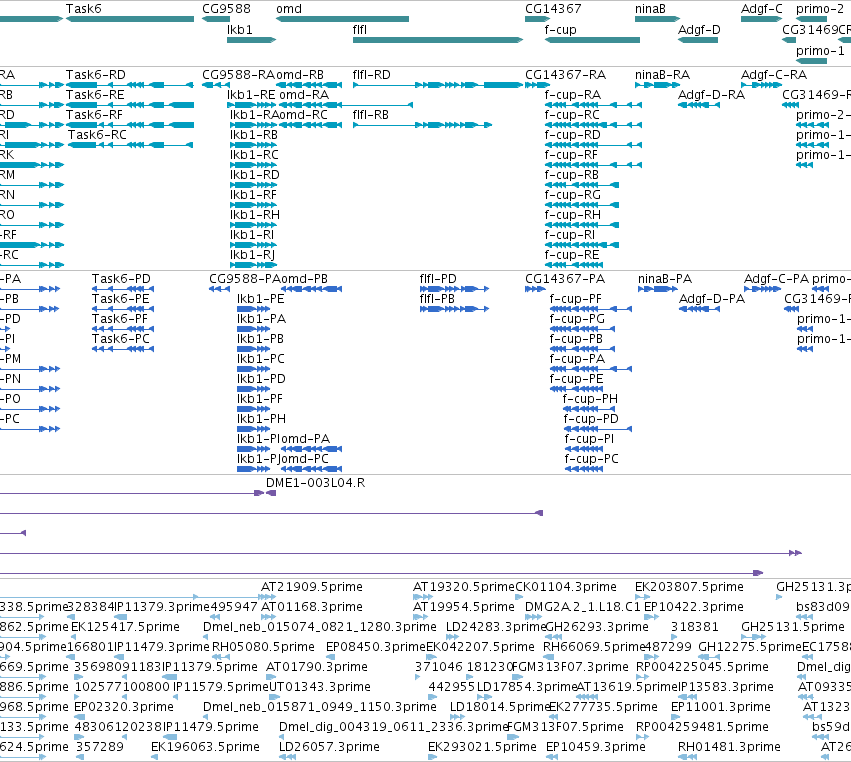
Task: Select the lkb1-RH transcript label
Action: (255, 215)
